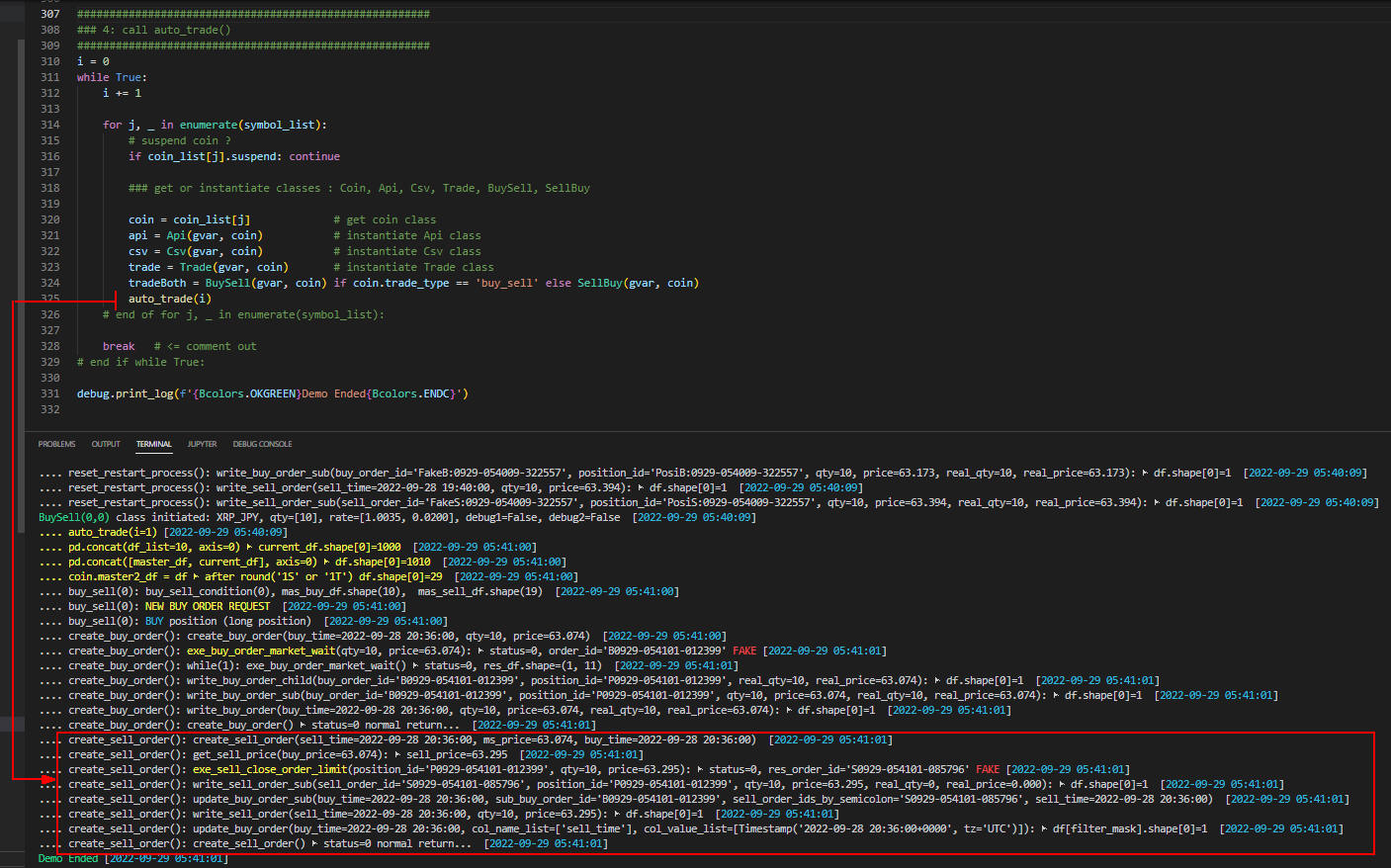Image resolution: width=1391 pixels, height=868 pixels.
Task: Click terminal line 'auto_trade(i=1)'
Action: click(x=163, y=532)
